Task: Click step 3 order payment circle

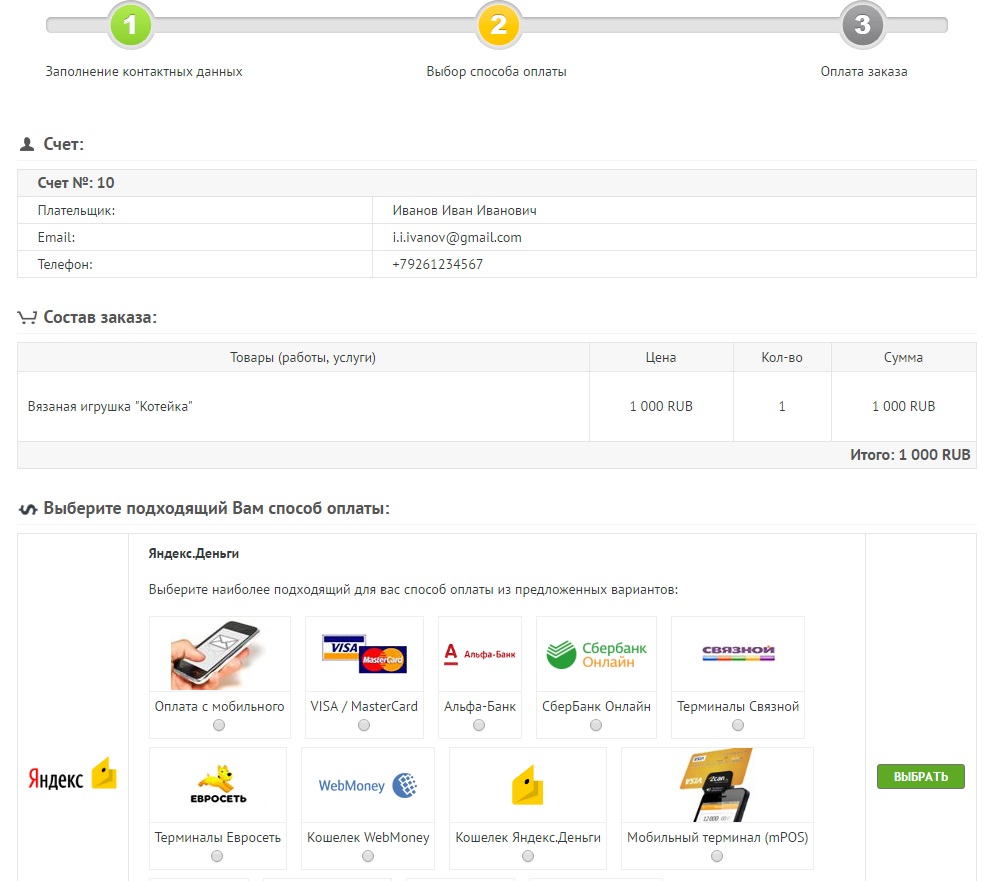Action: 863,24
